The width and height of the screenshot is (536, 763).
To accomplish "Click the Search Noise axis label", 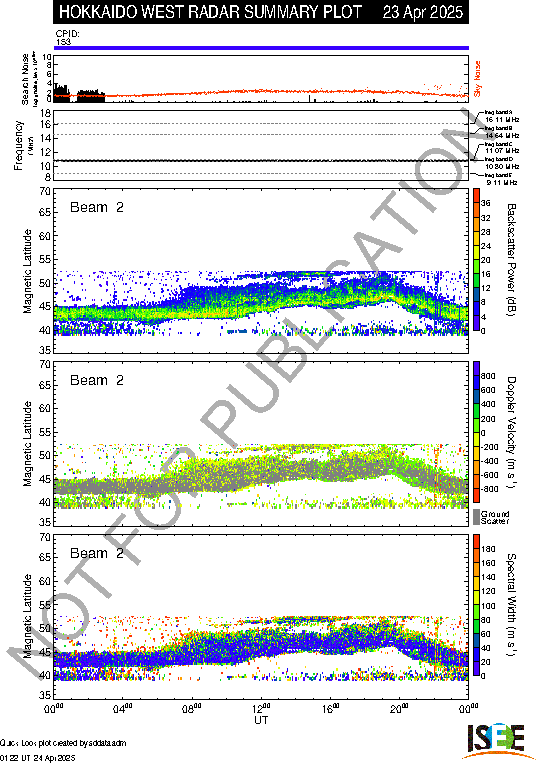I will click(25, 79).
